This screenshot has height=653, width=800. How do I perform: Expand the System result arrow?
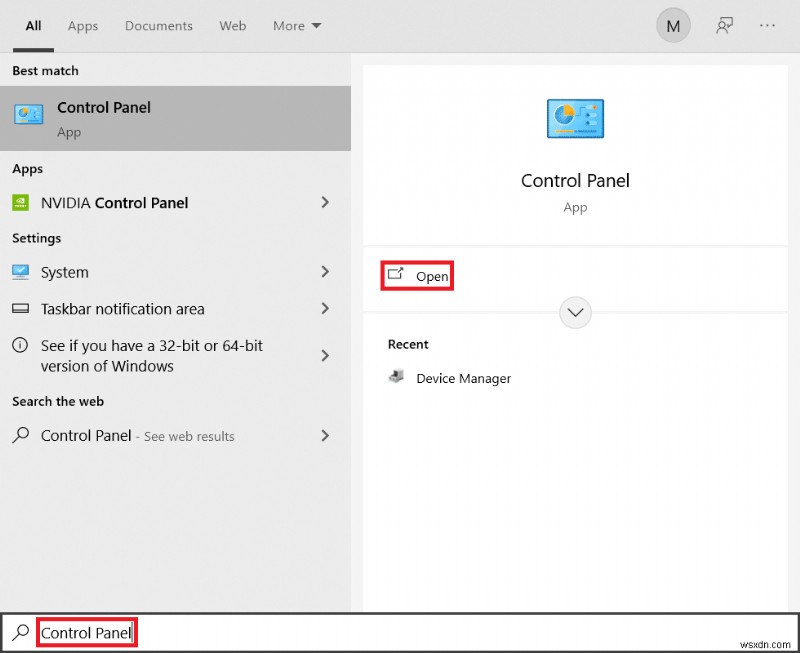(x=325, y=272)
